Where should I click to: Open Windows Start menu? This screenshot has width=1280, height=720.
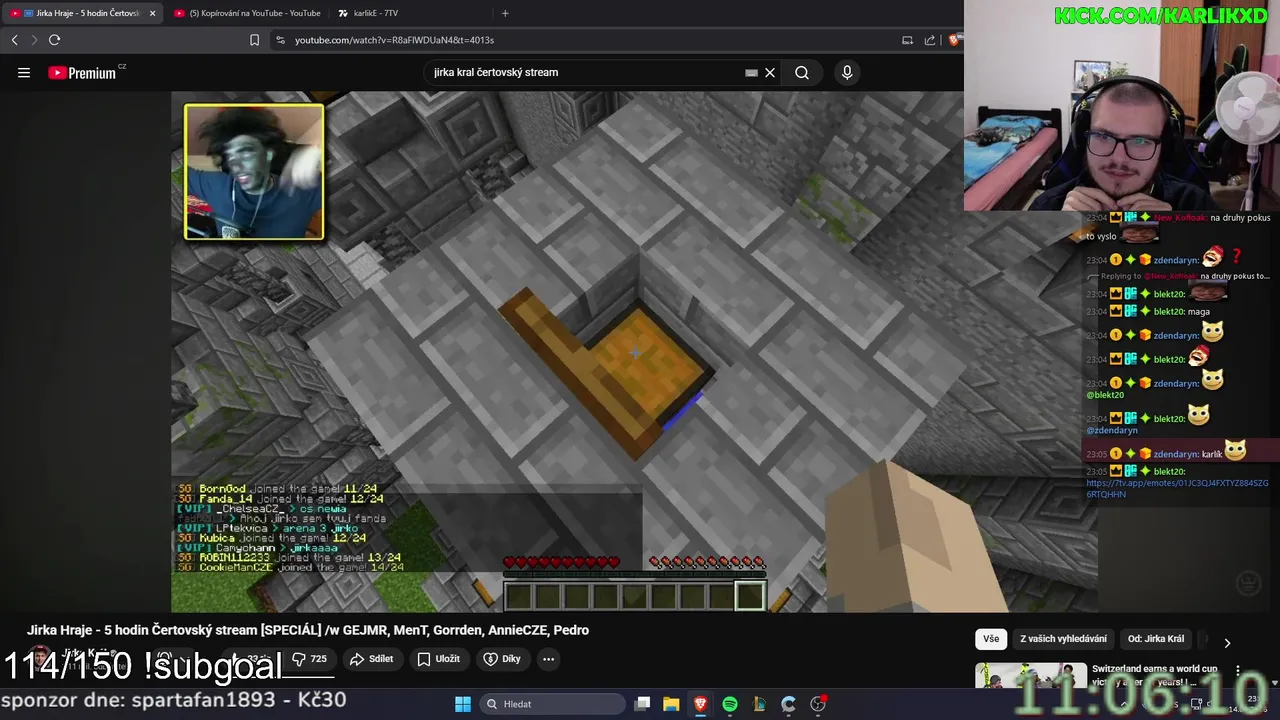[463, 704]
